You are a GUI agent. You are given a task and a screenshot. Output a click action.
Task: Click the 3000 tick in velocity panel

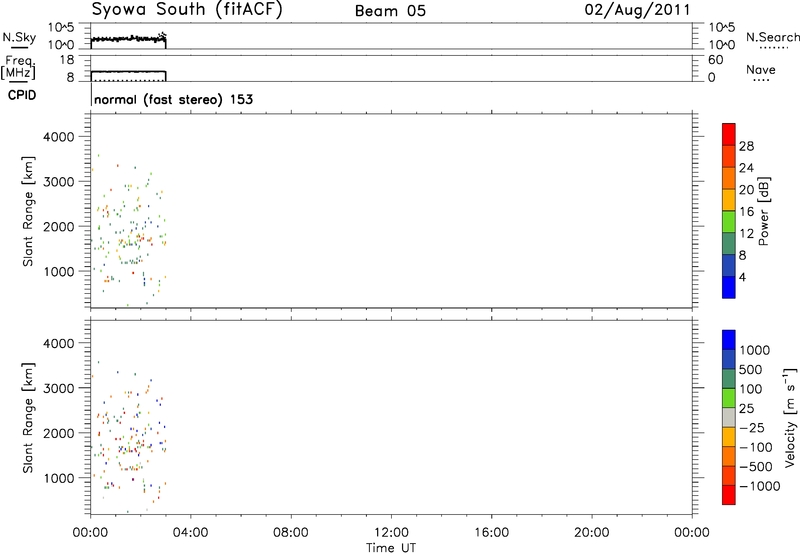coord(59,388)
